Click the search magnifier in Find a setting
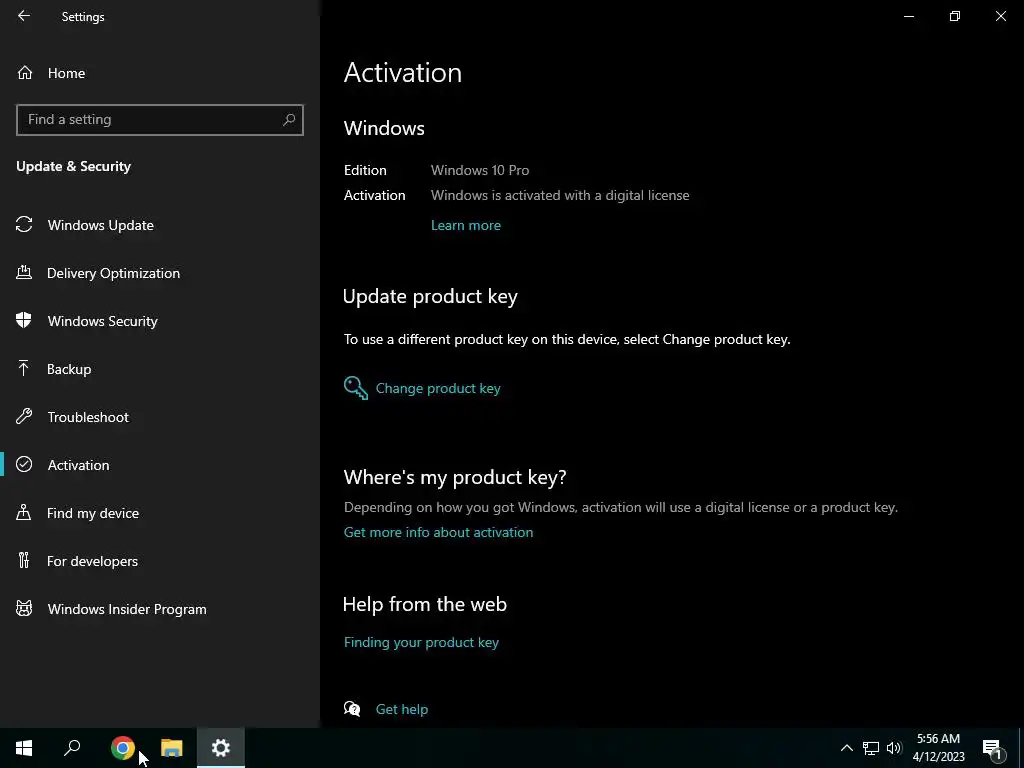The width and height of the screenshot is (1024, 768). (x=289, y=120)
